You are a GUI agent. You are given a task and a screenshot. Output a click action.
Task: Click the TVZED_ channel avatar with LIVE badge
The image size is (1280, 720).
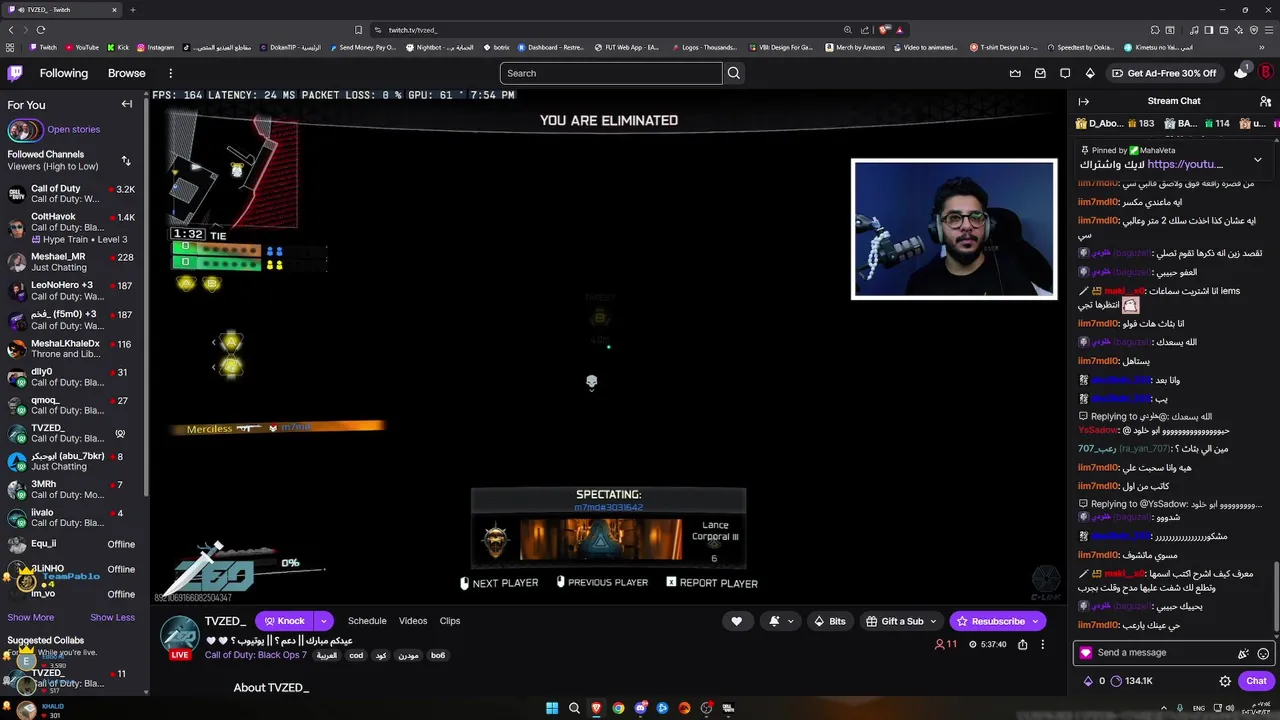pyautogui.click(x=180, y=637)
